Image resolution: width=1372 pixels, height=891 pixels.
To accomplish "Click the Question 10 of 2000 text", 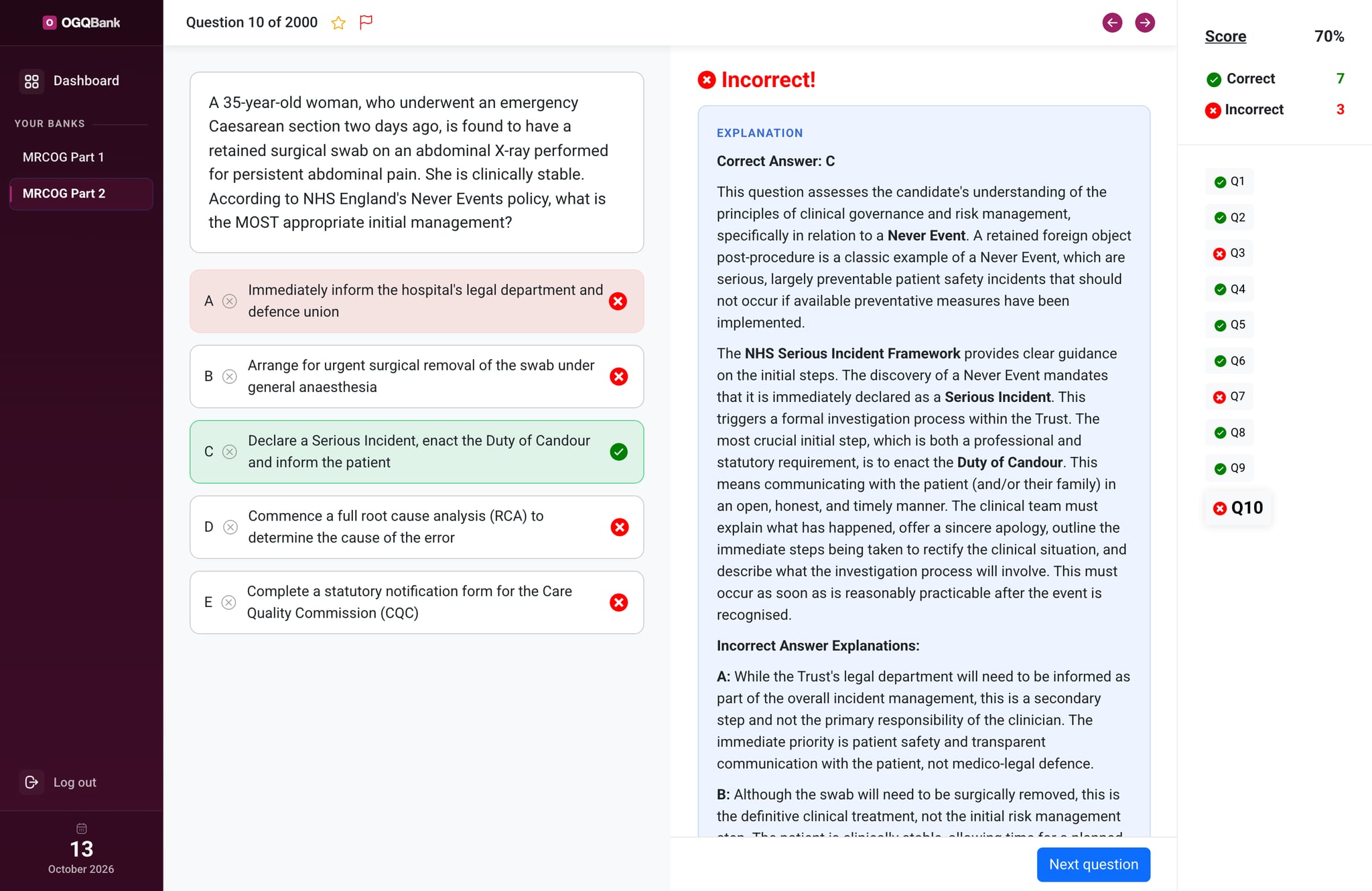I will 252,23.
